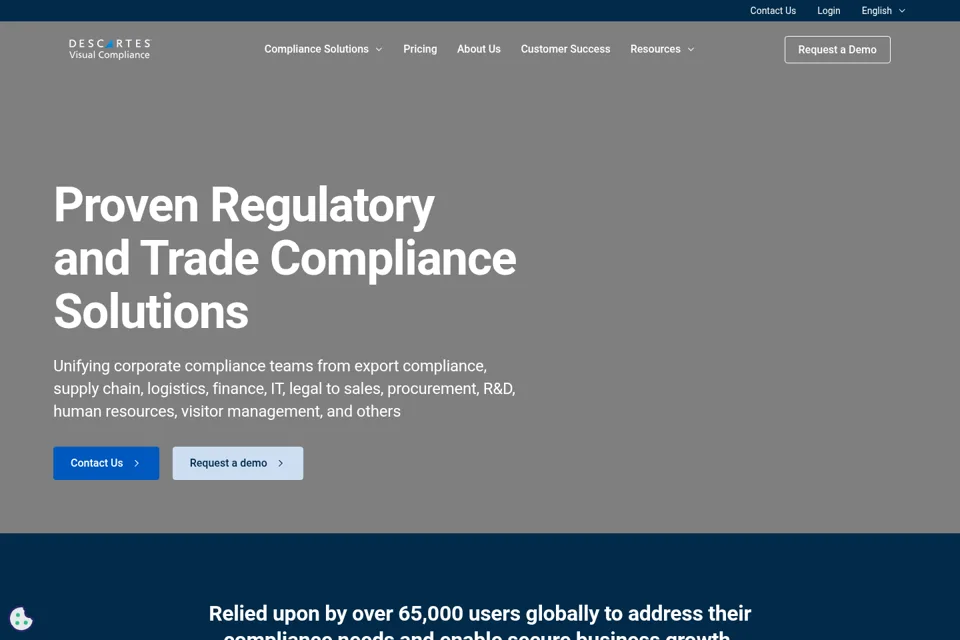
Task: Open the cookie preferences icon
Action: (x=21, y=619)
